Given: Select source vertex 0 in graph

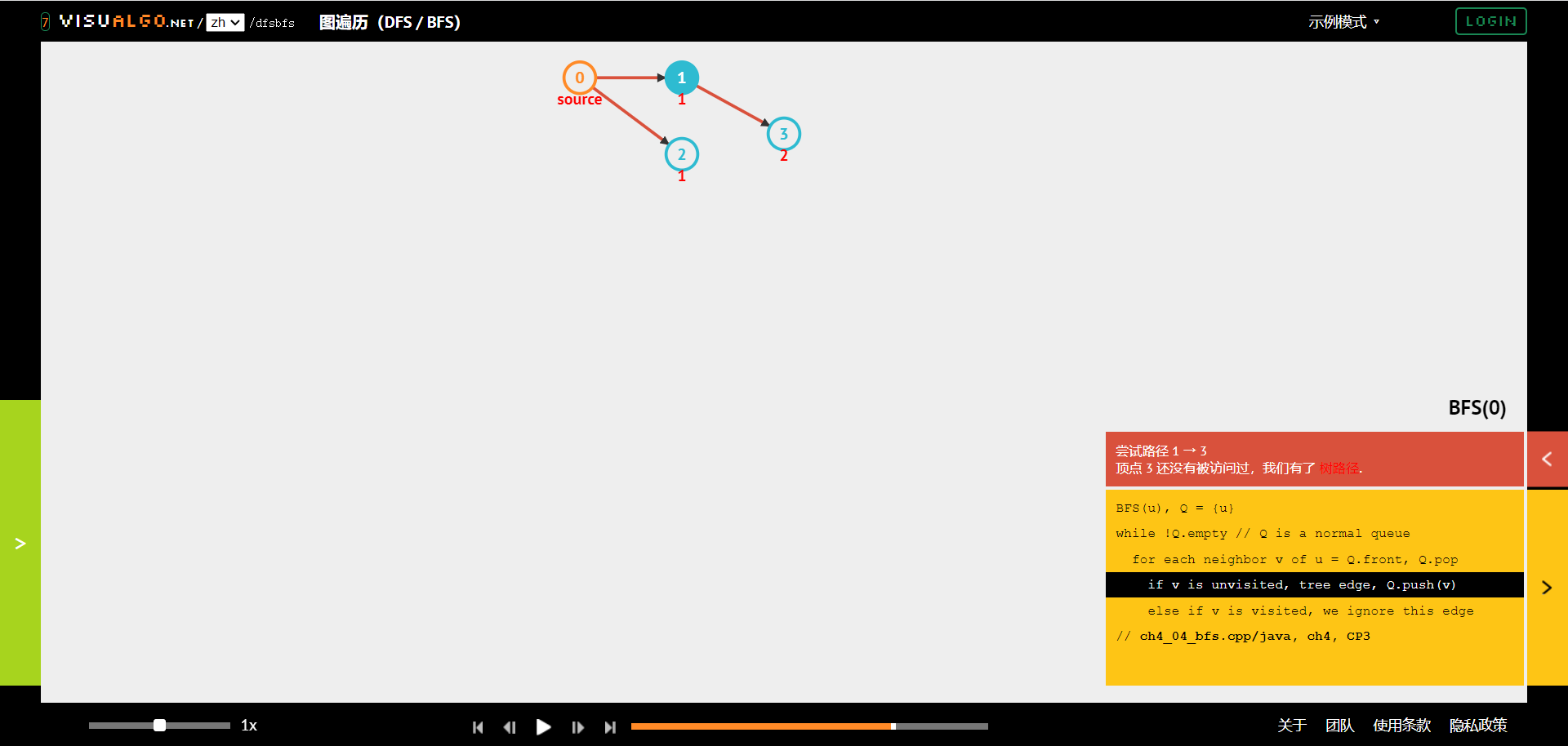Looking at the screenshot, I should [x=579, y=78].
